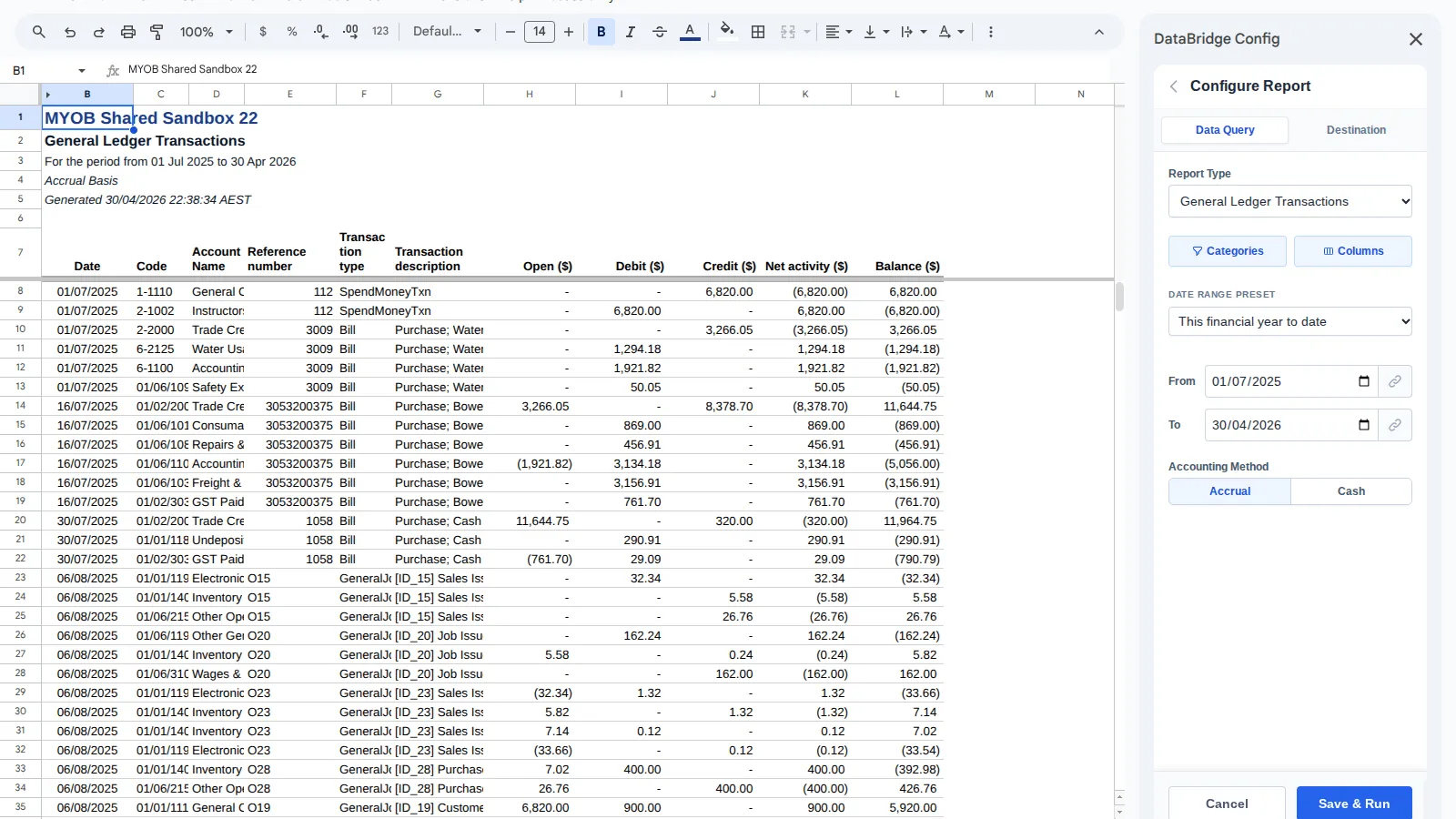This screenshot has width=1456, height=819.
Task: Open the borders icon menu
Action: [x=758, y=32]
